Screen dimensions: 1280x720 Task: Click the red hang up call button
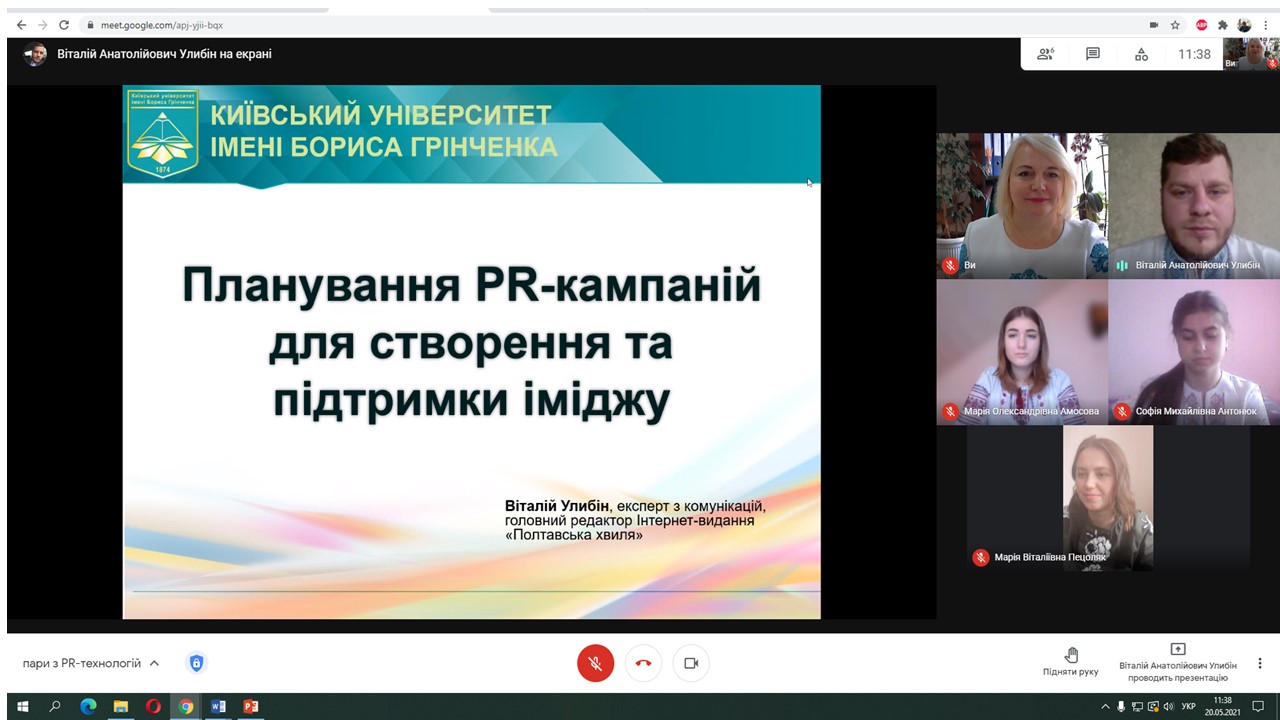pos(643,663)
